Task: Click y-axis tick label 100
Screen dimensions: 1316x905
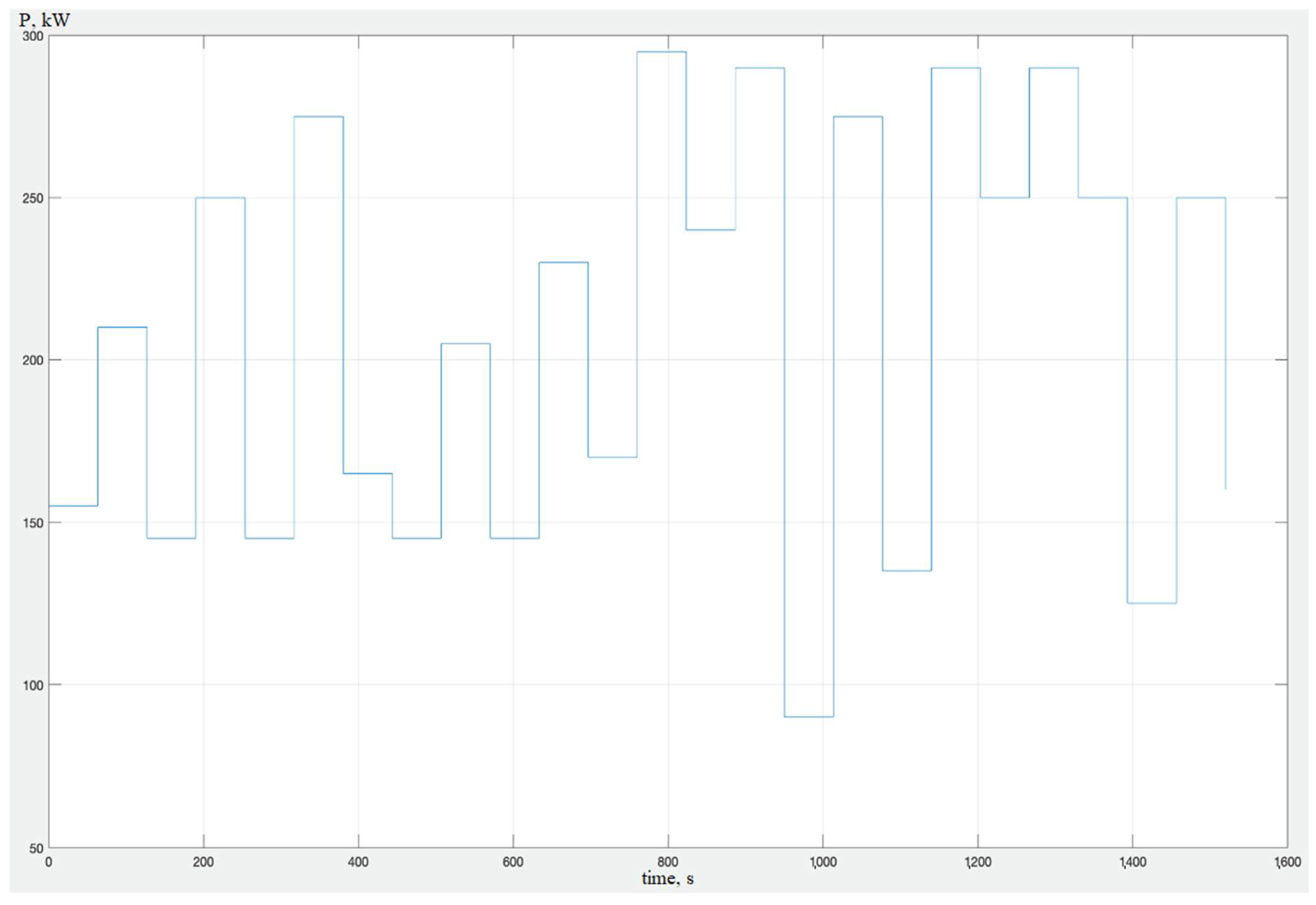Action: [33, 685]
